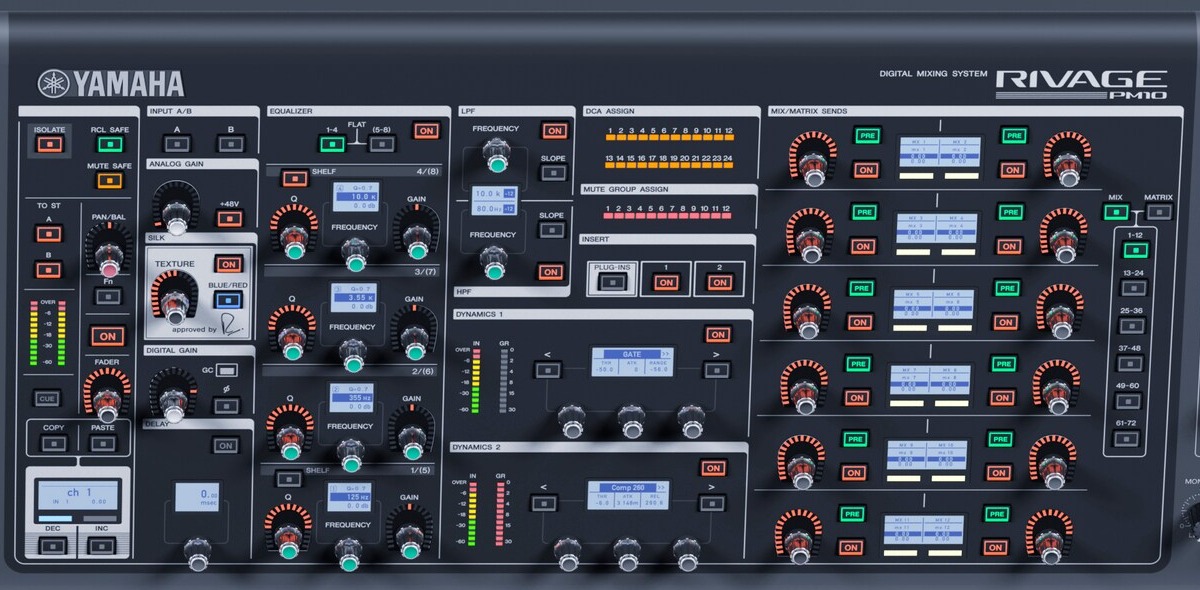Select the EQ 1-4 band button
Image resolution: width=1200 pixels, height=590 pixels.
tap(332, 144)
